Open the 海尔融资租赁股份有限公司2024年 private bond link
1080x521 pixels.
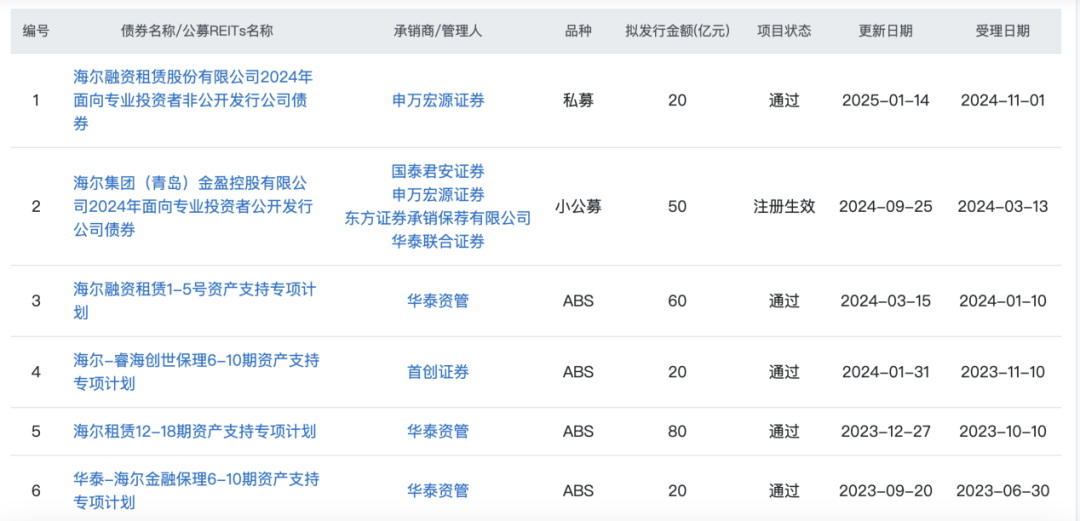pyautogui.click(x=193, y=100)
